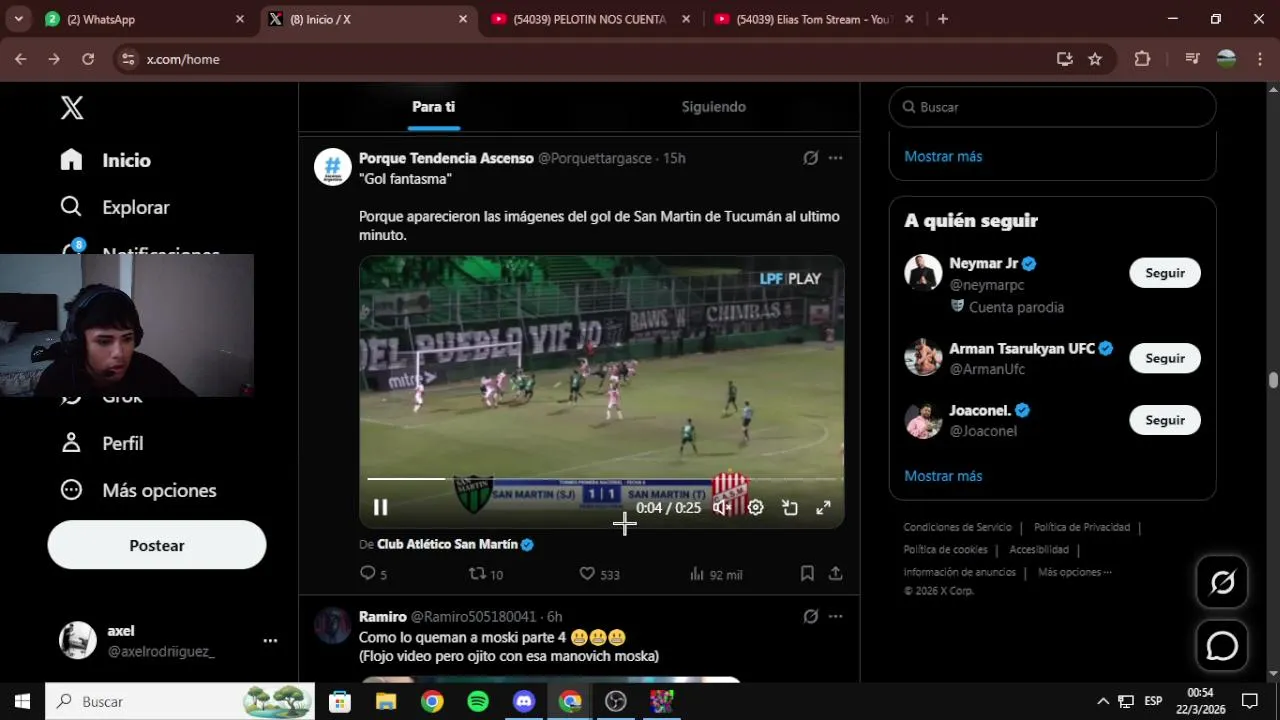Follow Neymar Jr
The width and height of the screenshot is (1280, 720).
[x=1165, y=273]
